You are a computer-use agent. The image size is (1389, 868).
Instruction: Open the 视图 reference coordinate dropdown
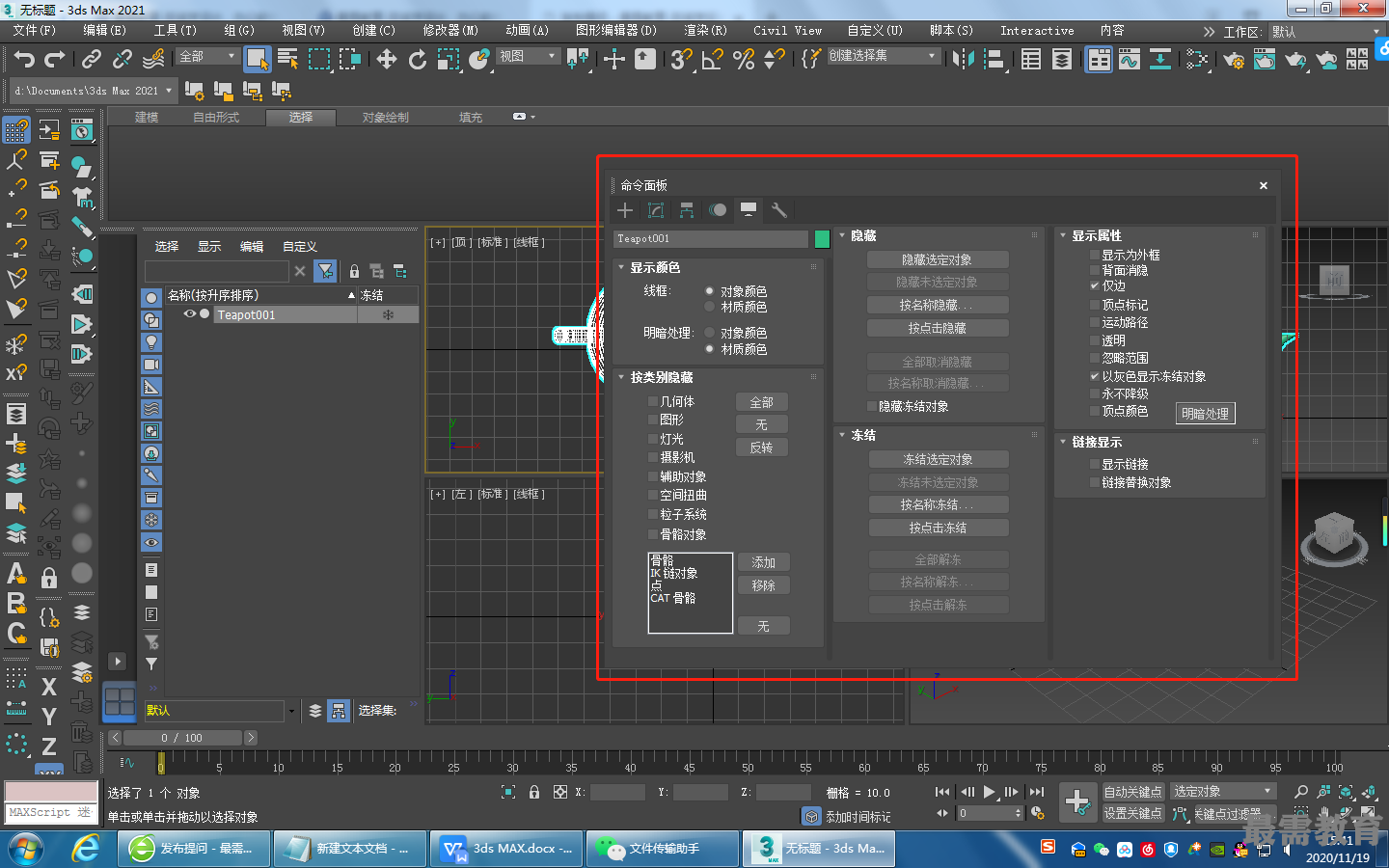click(528, 57)
